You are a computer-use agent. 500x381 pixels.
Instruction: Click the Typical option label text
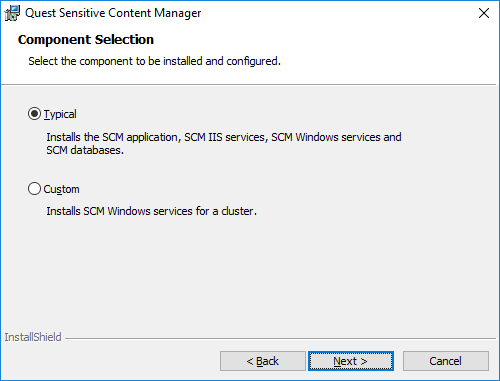[60, 114]
